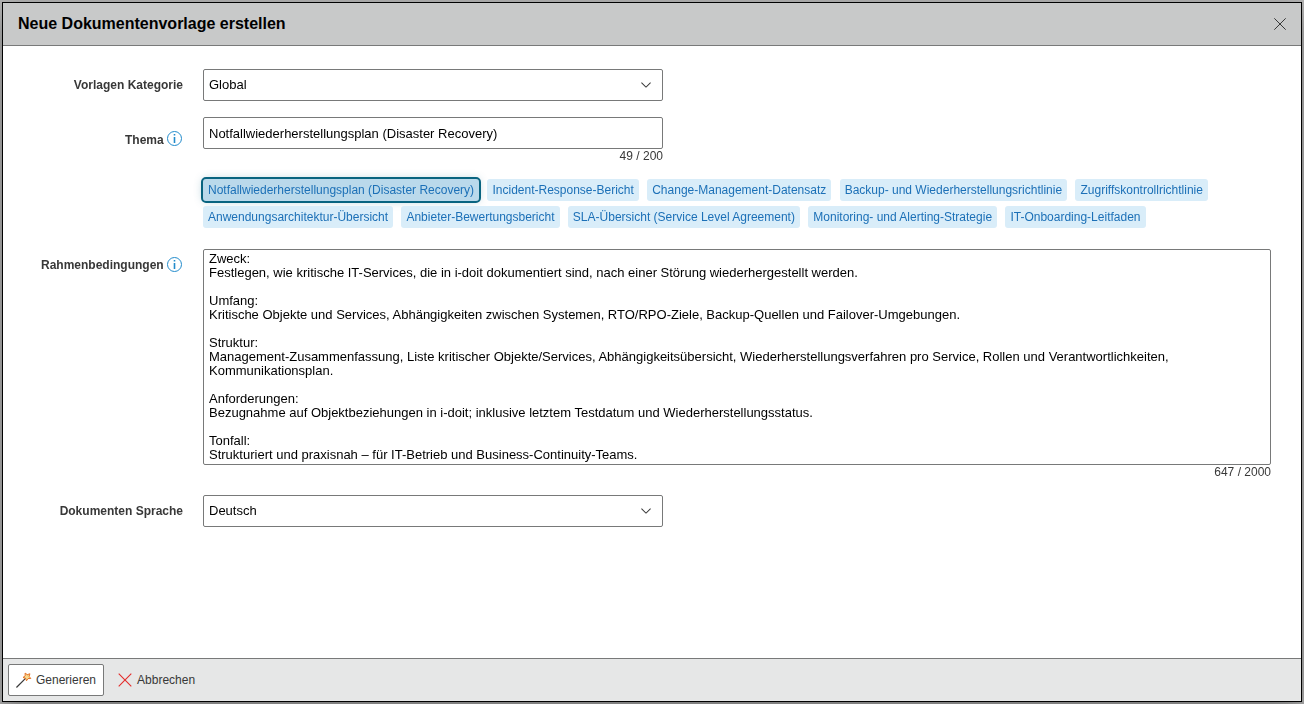
Task: Pick the IT-Onboarding-Leitfaden topic chip
Action: tap(1075, 217)
